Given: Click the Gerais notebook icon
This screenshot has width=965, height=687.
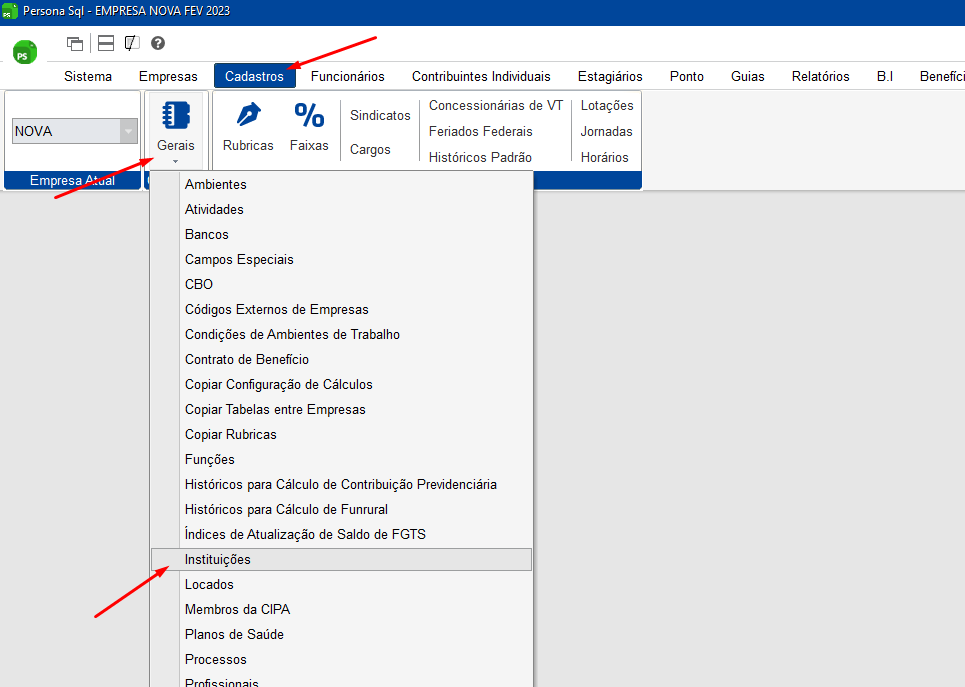Looking at the screenshot, I should coord(175,116).
